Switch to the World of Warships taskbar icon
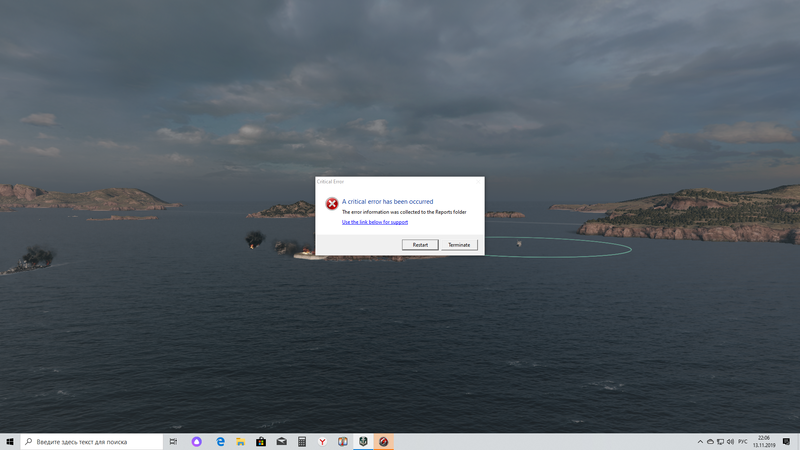 tap(363, 442)
